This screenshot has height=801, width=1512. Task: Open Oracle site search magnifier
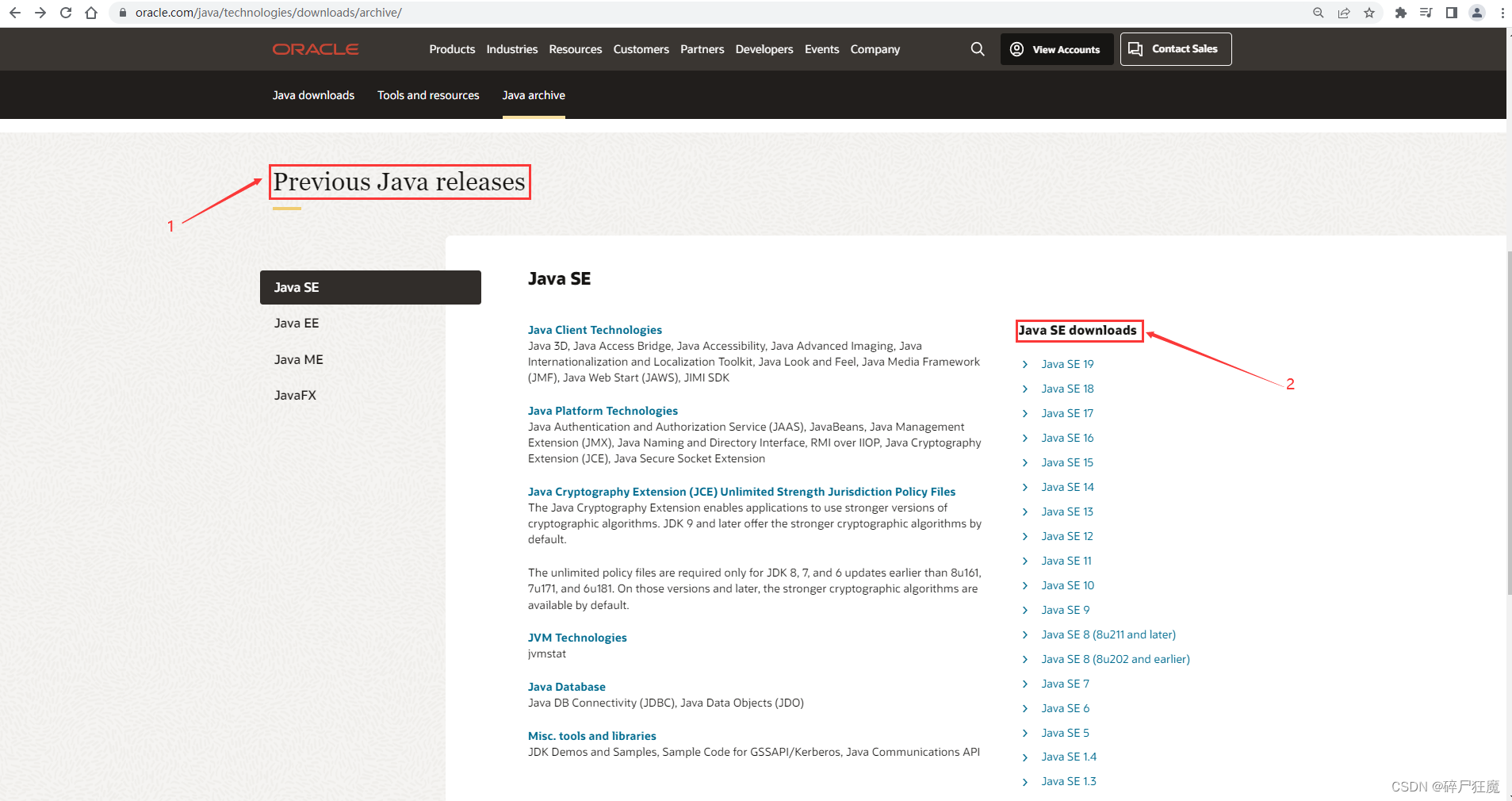[978, 49]
